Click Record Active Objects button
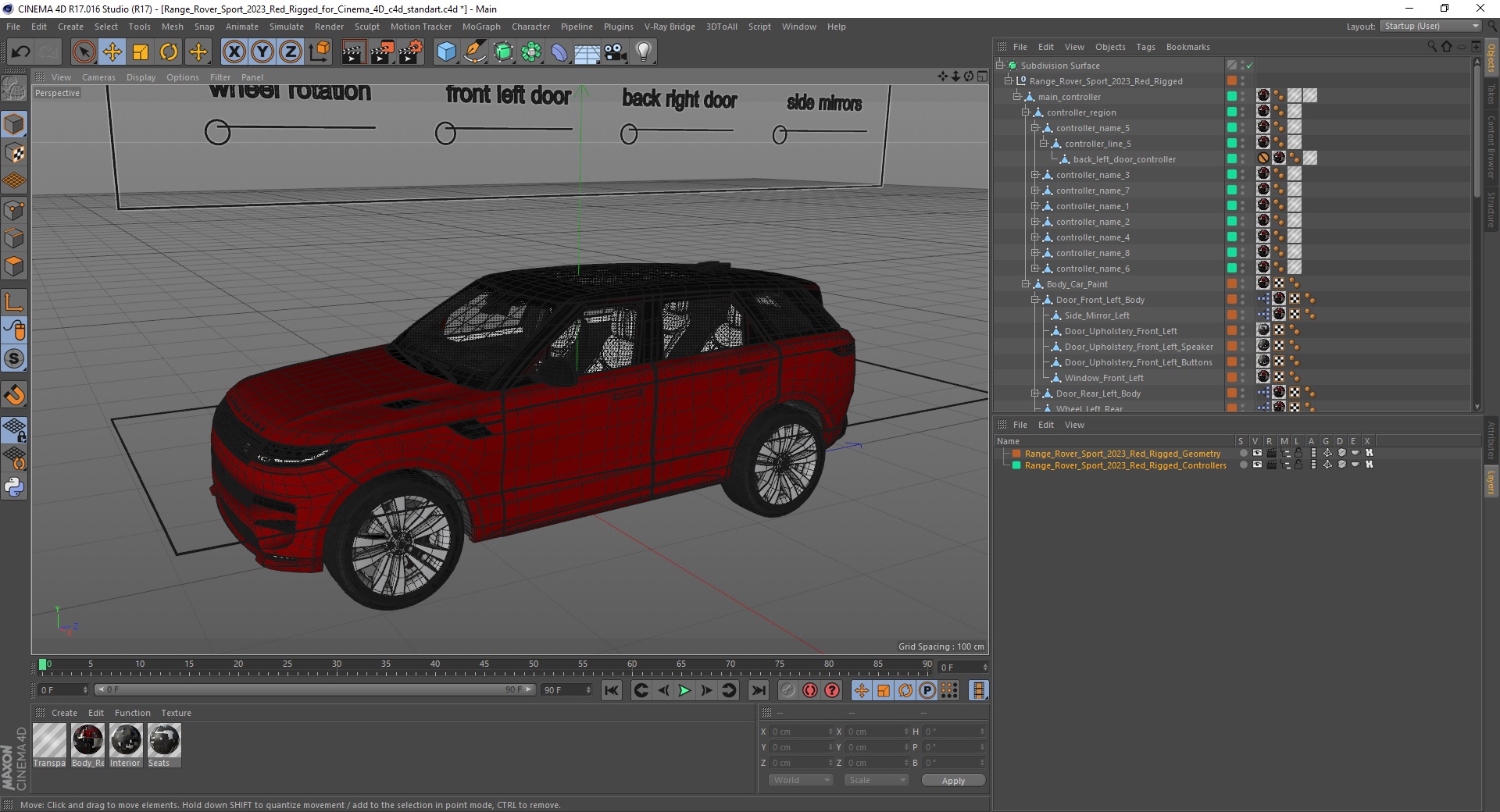This screenshot has height=812, width=1500. 788,690
